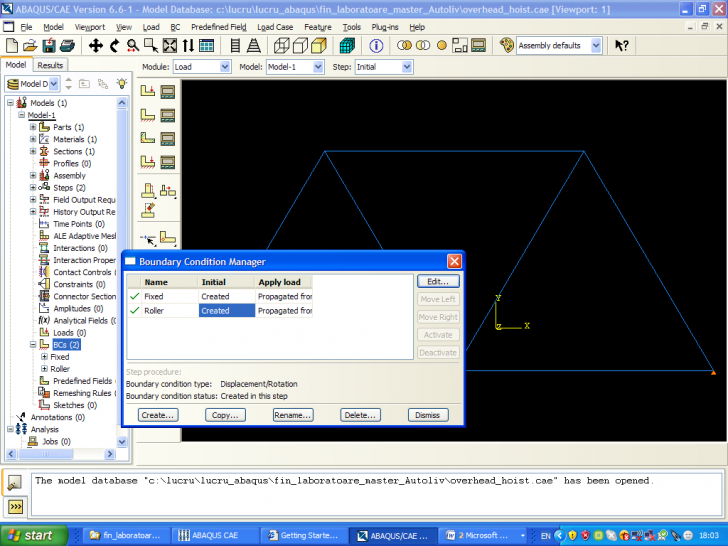728x546 pixels.
Task: Select the Pan View tool
Action: pyautogui.click(x=96, y=46)
